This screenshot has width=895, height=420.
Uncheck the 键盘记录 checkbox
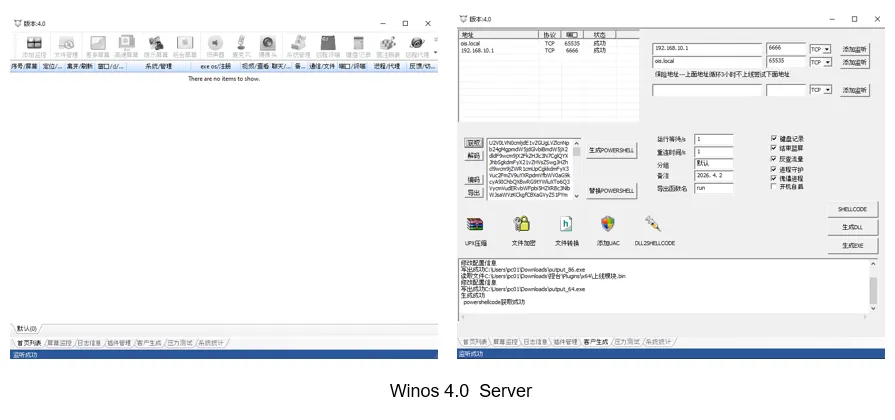click(x=774, y=138)
